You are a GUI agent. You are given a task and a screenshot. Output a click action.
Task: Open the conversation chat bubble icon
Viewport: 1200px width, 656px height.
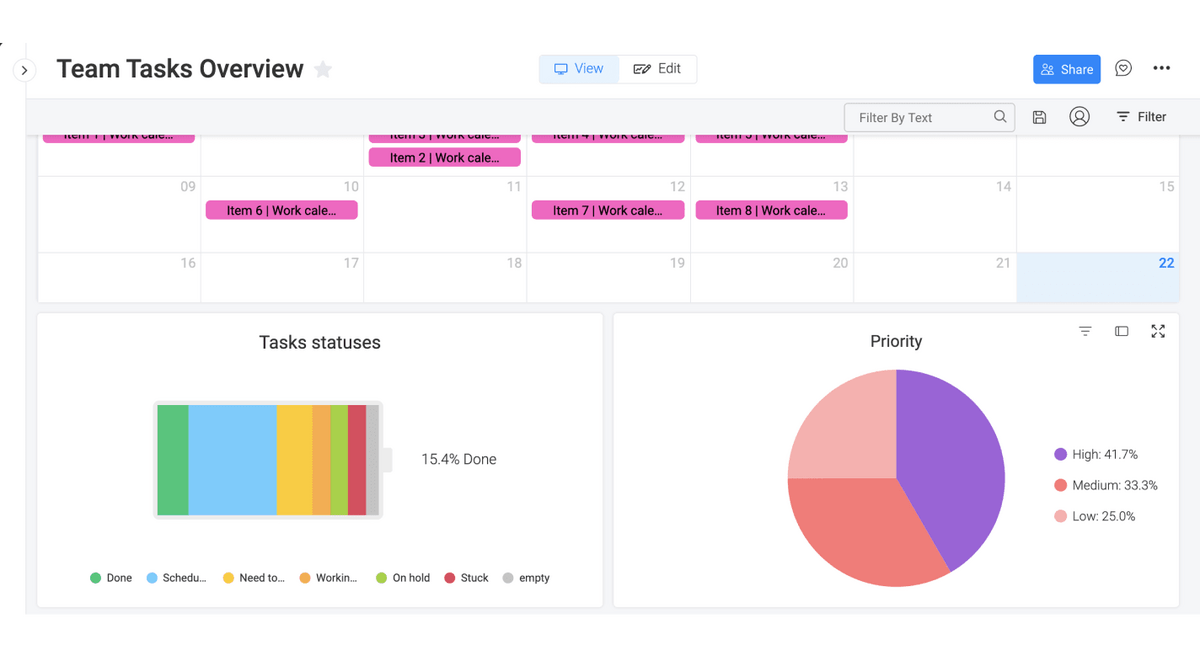click(1123, 69)
